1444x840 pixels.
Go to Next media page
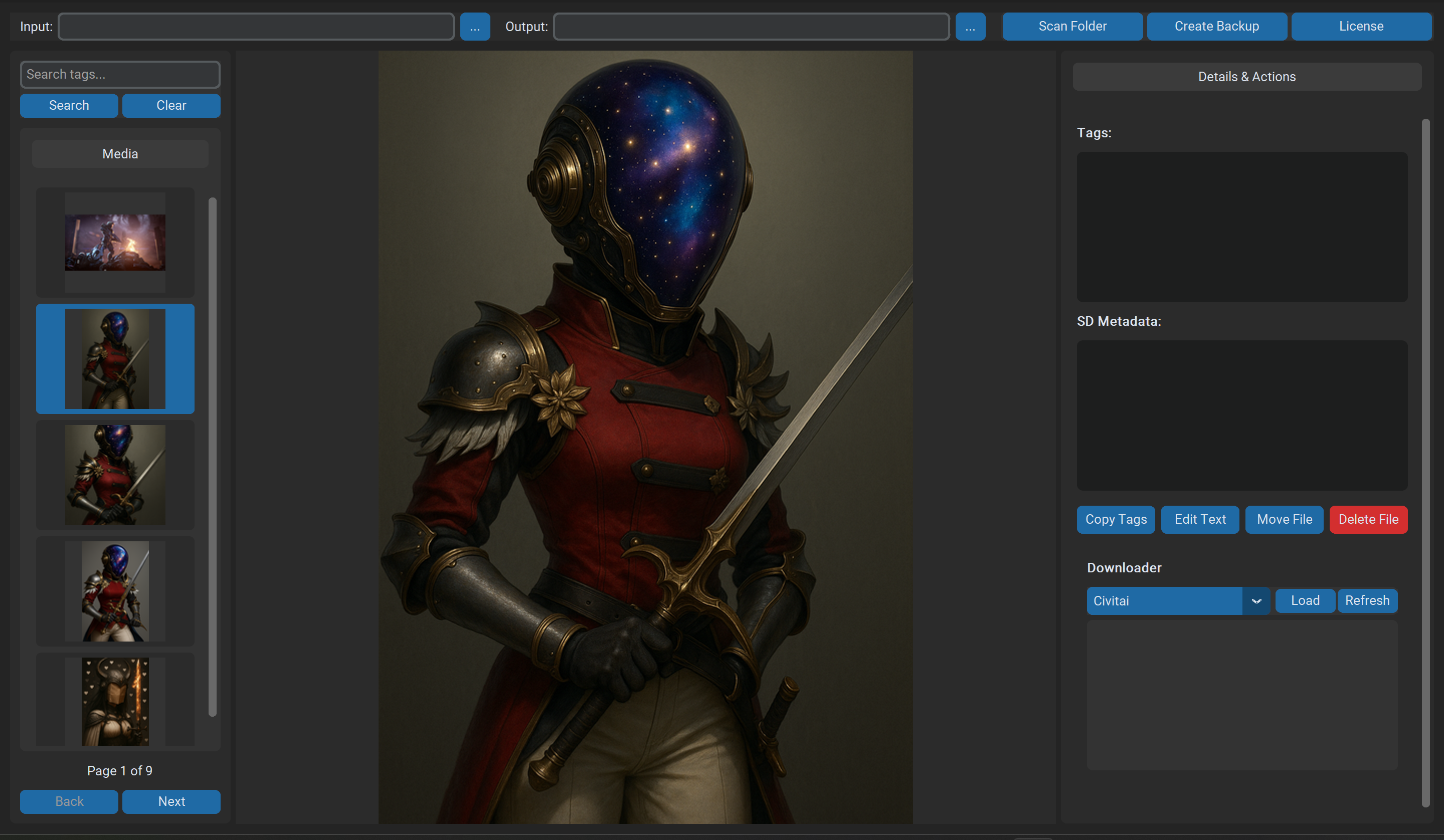click(171, 801)
